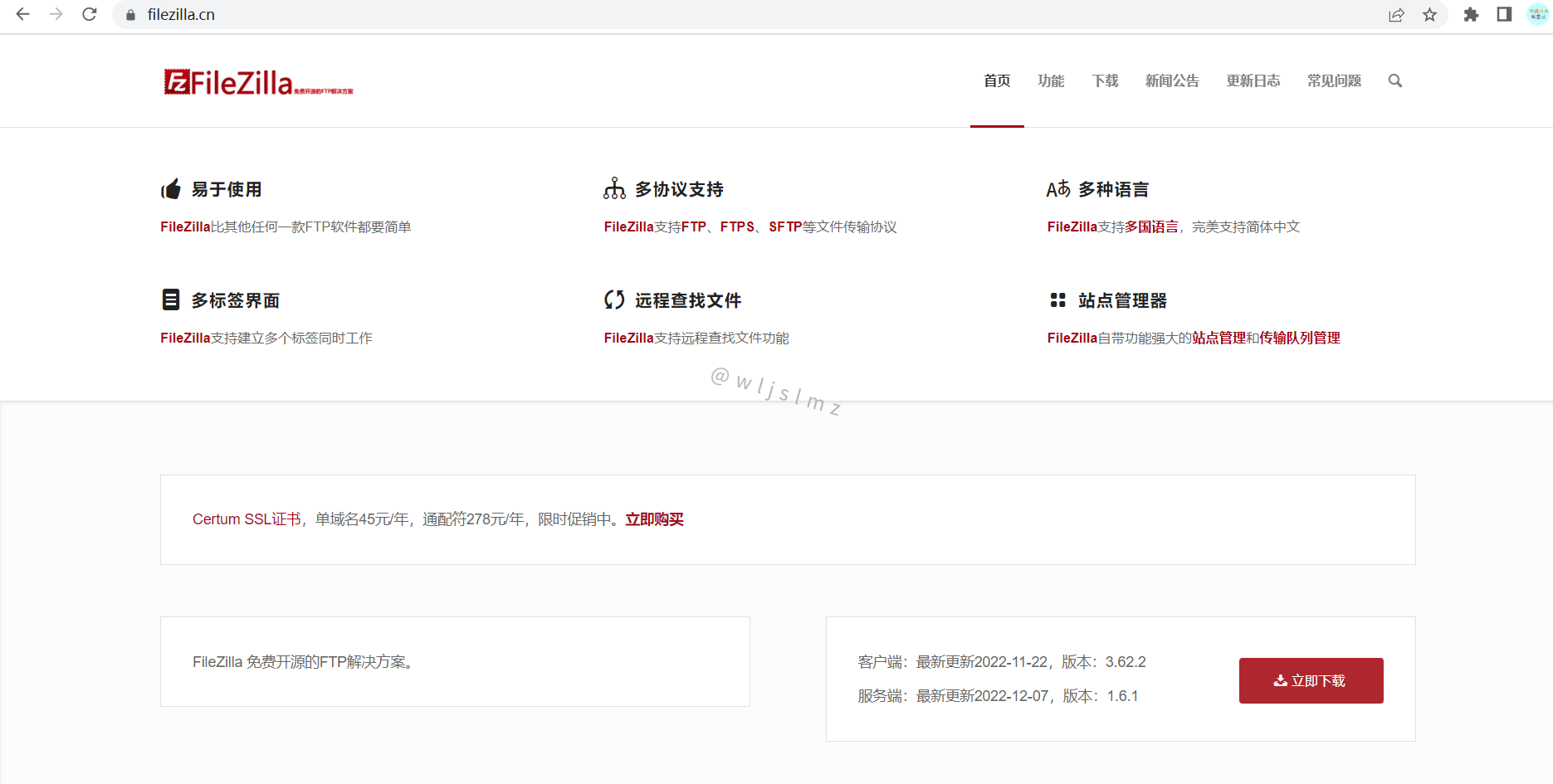
Task: Click the FTPS protocol link
Action: pos(737,226)
